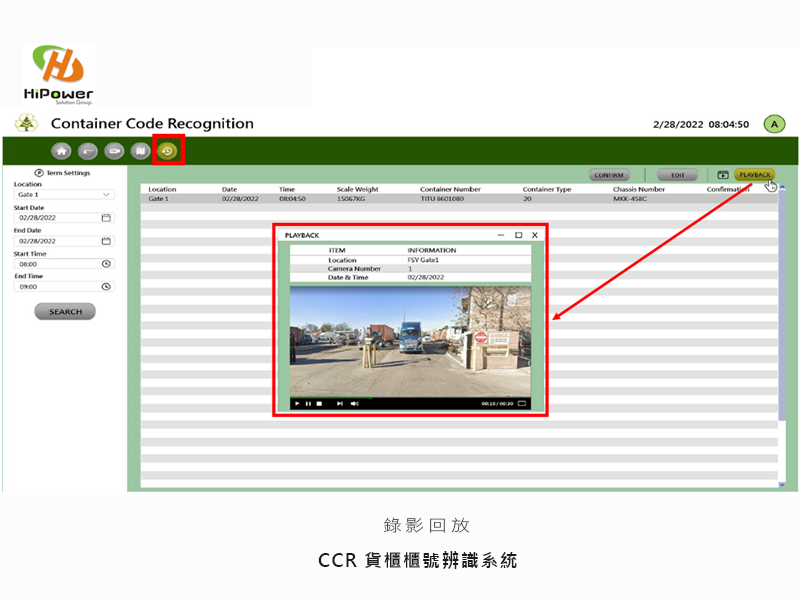The height and width of the screenshot is (600, 800).
Task: Mute the playback video volume
Action: [354, 403]
